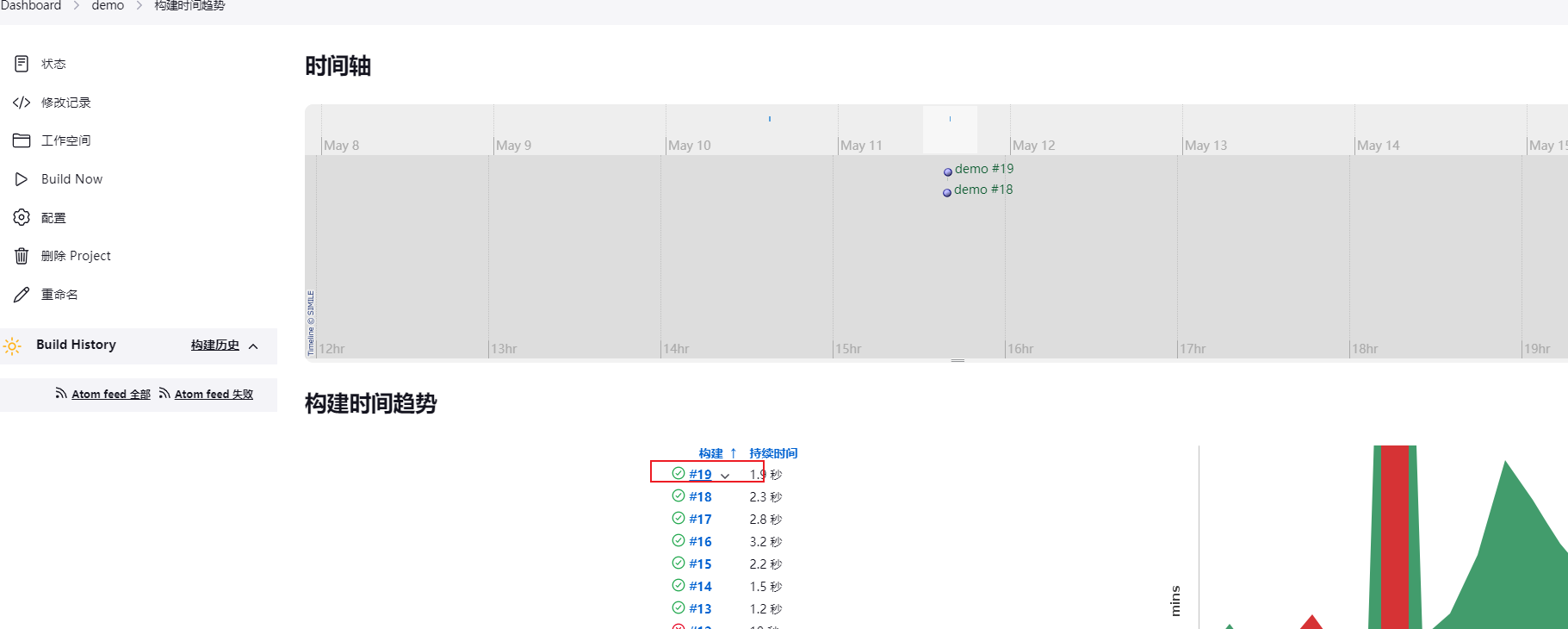Sort by the 持续时间 column header

(773, 453)
